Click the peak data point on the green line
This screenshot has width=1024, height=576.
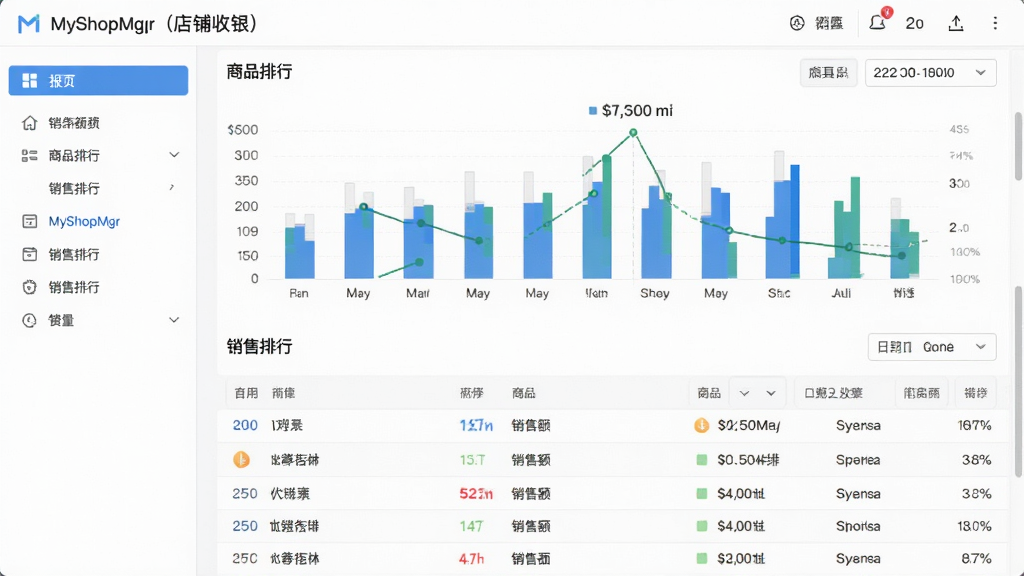pos(633,133)
